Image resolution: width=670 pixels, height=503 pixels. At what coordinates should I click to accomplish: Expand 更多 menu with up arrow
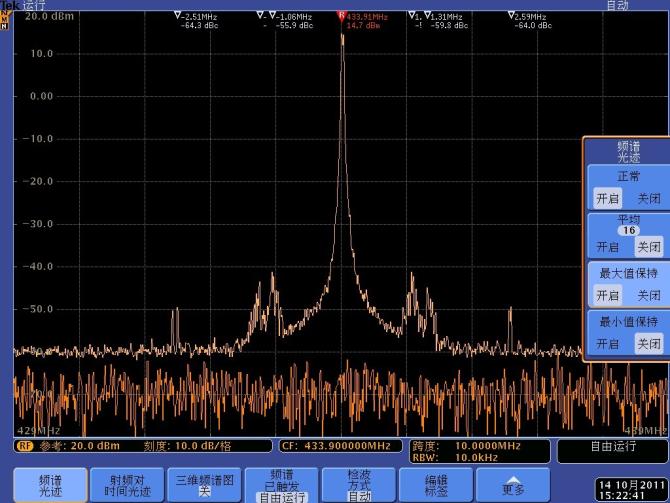513,485
